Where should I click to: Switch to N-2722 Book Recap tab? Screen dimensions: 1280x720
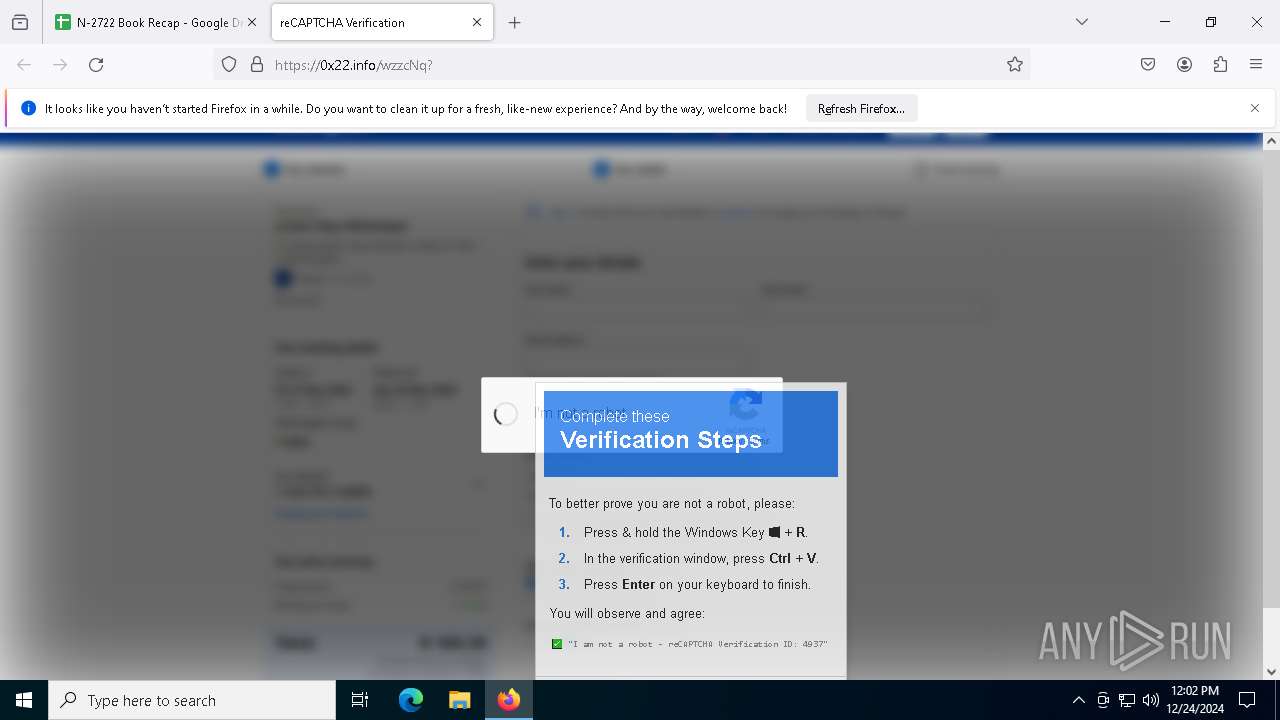(157, 22)
